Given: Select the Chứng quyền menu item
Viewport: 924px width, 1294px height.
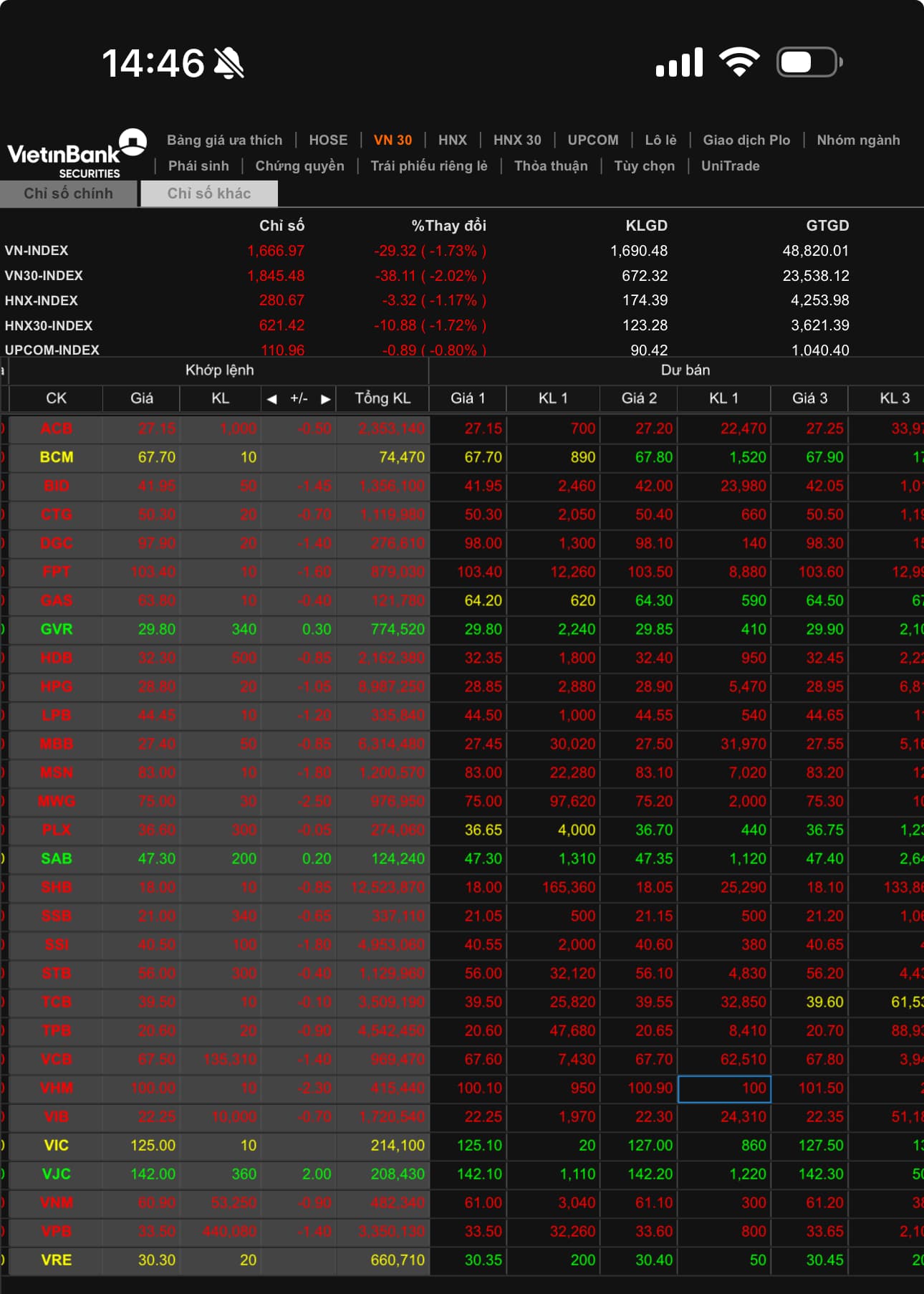Looking at the screenshot, I should (x=299, y=166).
